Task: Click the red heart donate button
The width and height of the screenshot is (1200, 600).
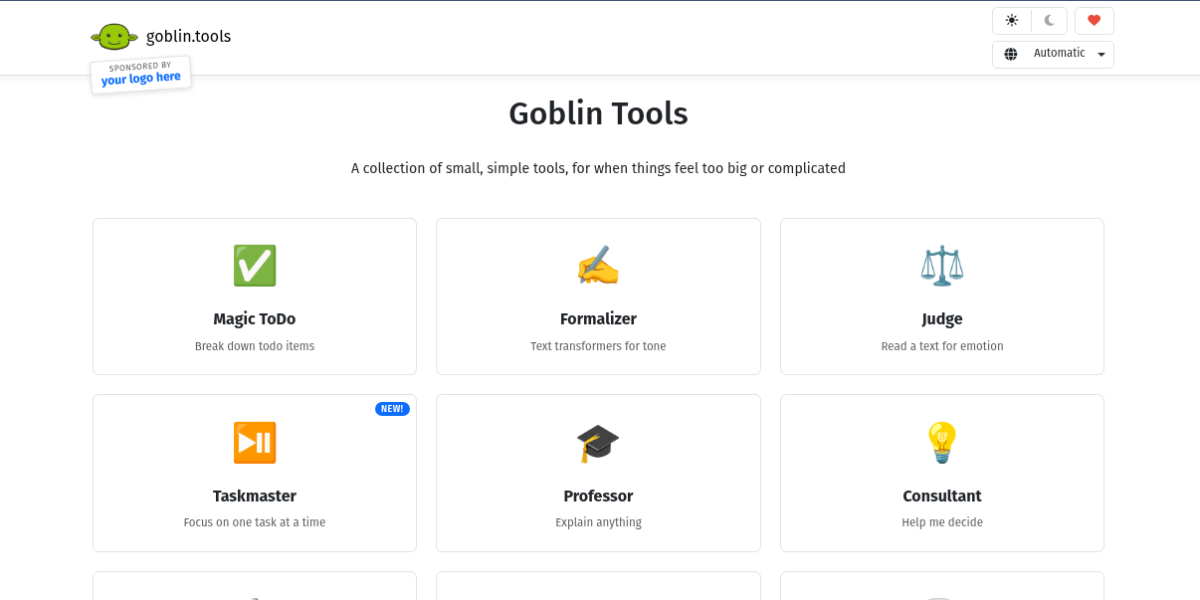Action: tap(1094, 21)
